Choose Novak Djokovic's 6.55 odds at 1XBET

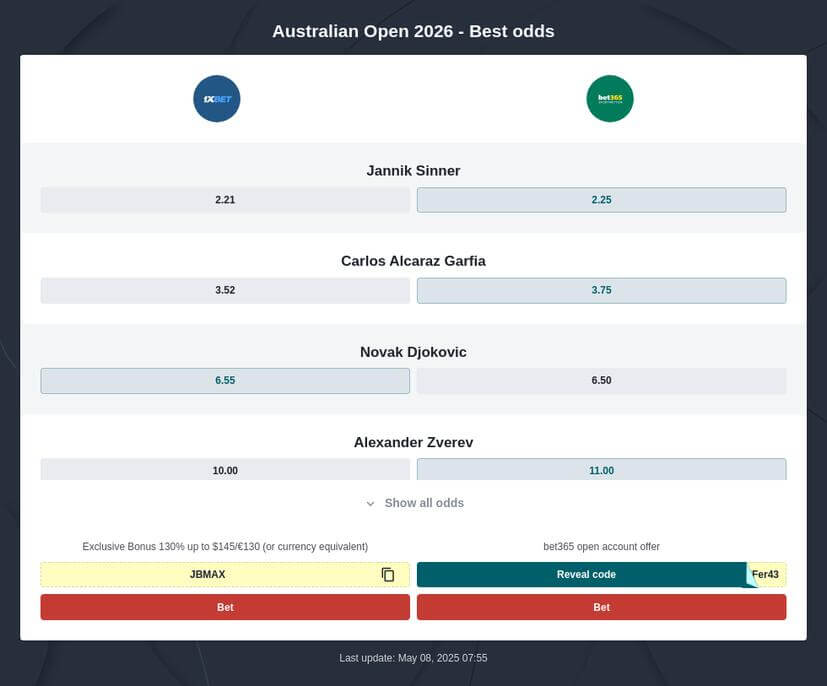225,380
